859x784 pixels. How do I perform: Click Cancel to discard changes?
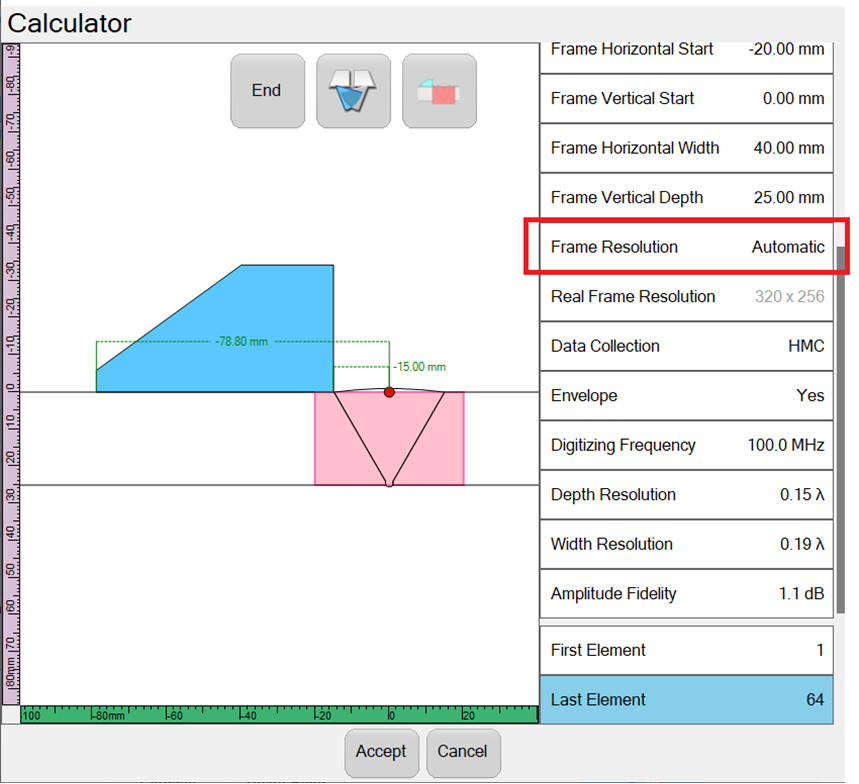pos(463,753)
